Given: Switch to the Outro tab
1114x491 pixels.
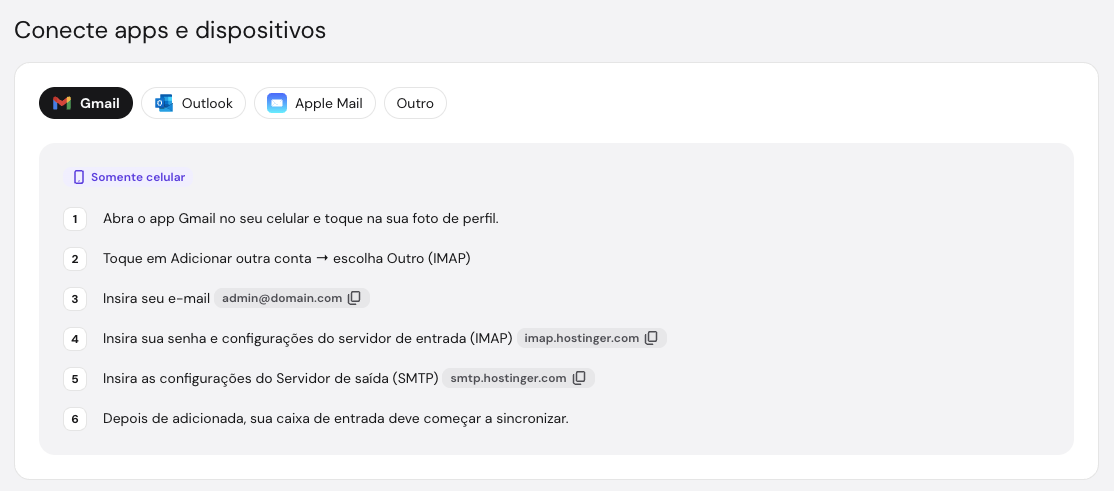Looking at the screenshot, I should [415, 104].
